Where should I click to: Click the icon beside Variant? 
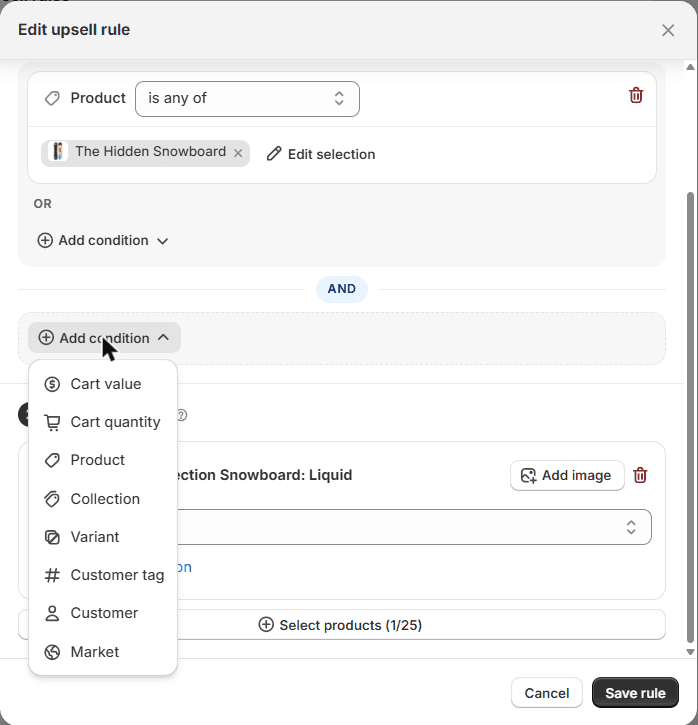[x=52, y=537]
